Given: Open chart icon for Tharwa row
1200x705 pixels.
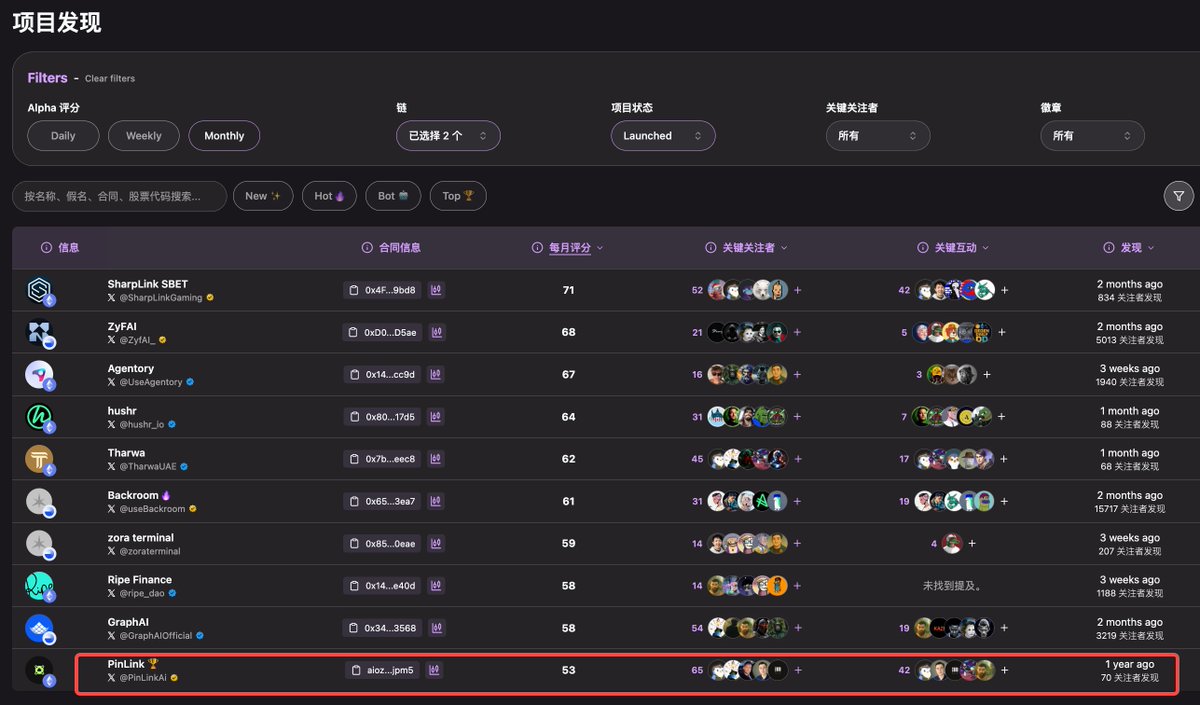Looking at the screenshot, I should 437,459.
